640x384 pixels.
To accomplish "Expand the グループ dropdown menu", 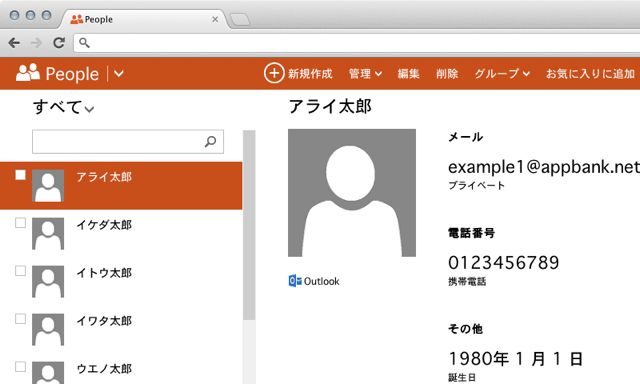I will pyautogui.click(x=502, y=73).
